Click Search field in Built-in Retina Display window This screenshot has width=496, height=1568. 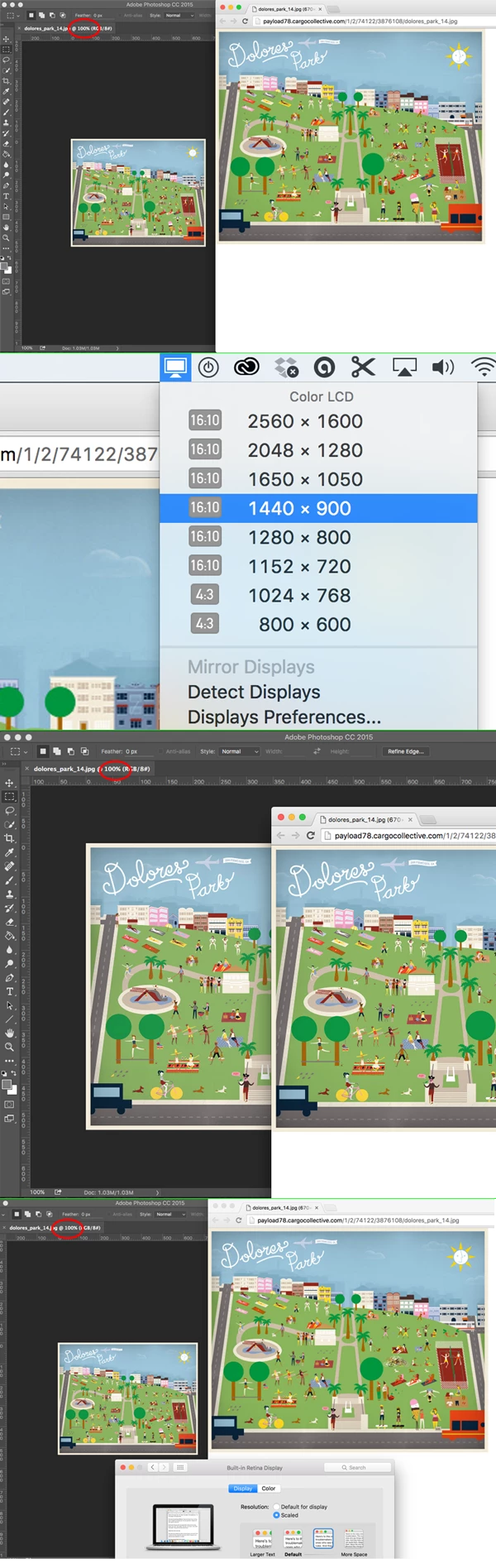click(355, 1467)
